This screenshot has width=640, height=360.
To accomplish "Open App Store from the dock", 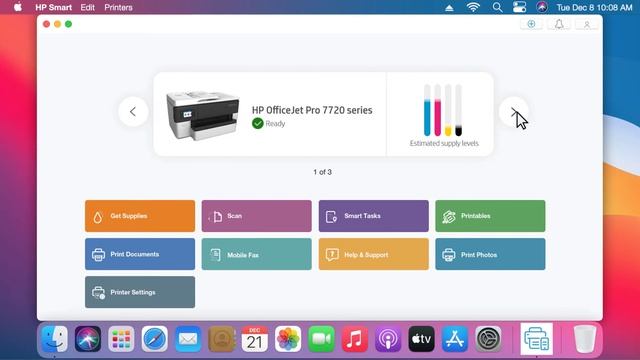I will (455, 339).
